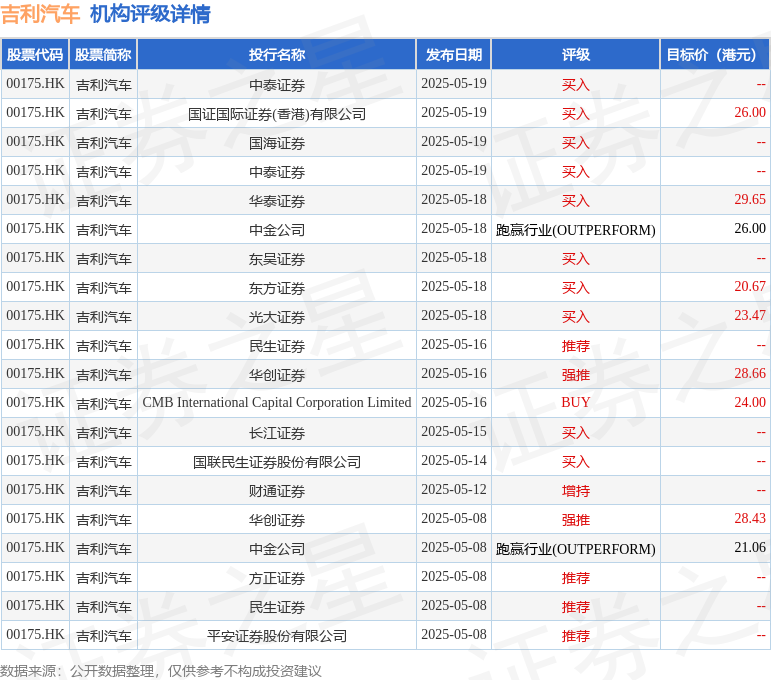
Task: Click target price 28.66
Action: [750, 373]
